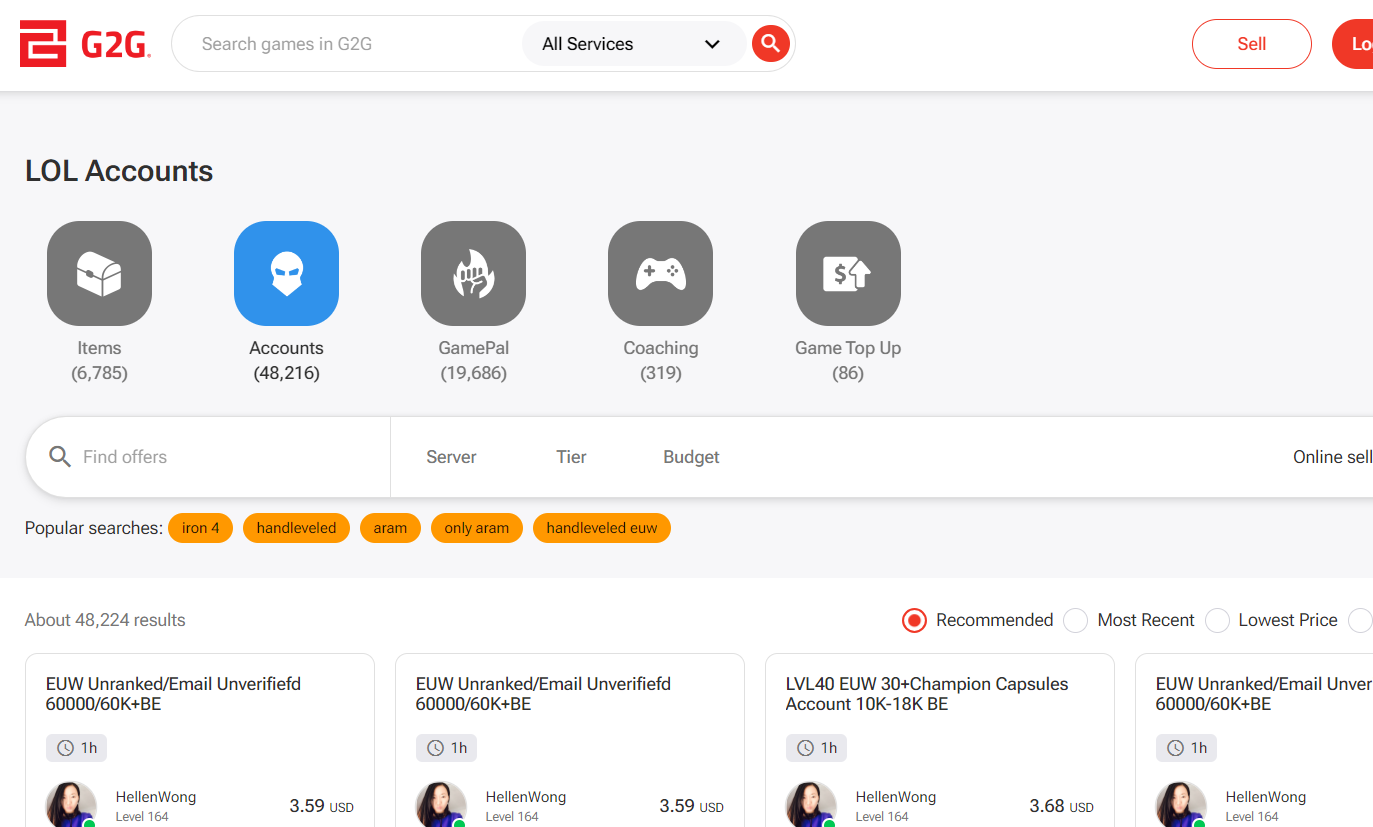
Task: Select the Lowest Price sort option
Action: tap(1271, 620)
